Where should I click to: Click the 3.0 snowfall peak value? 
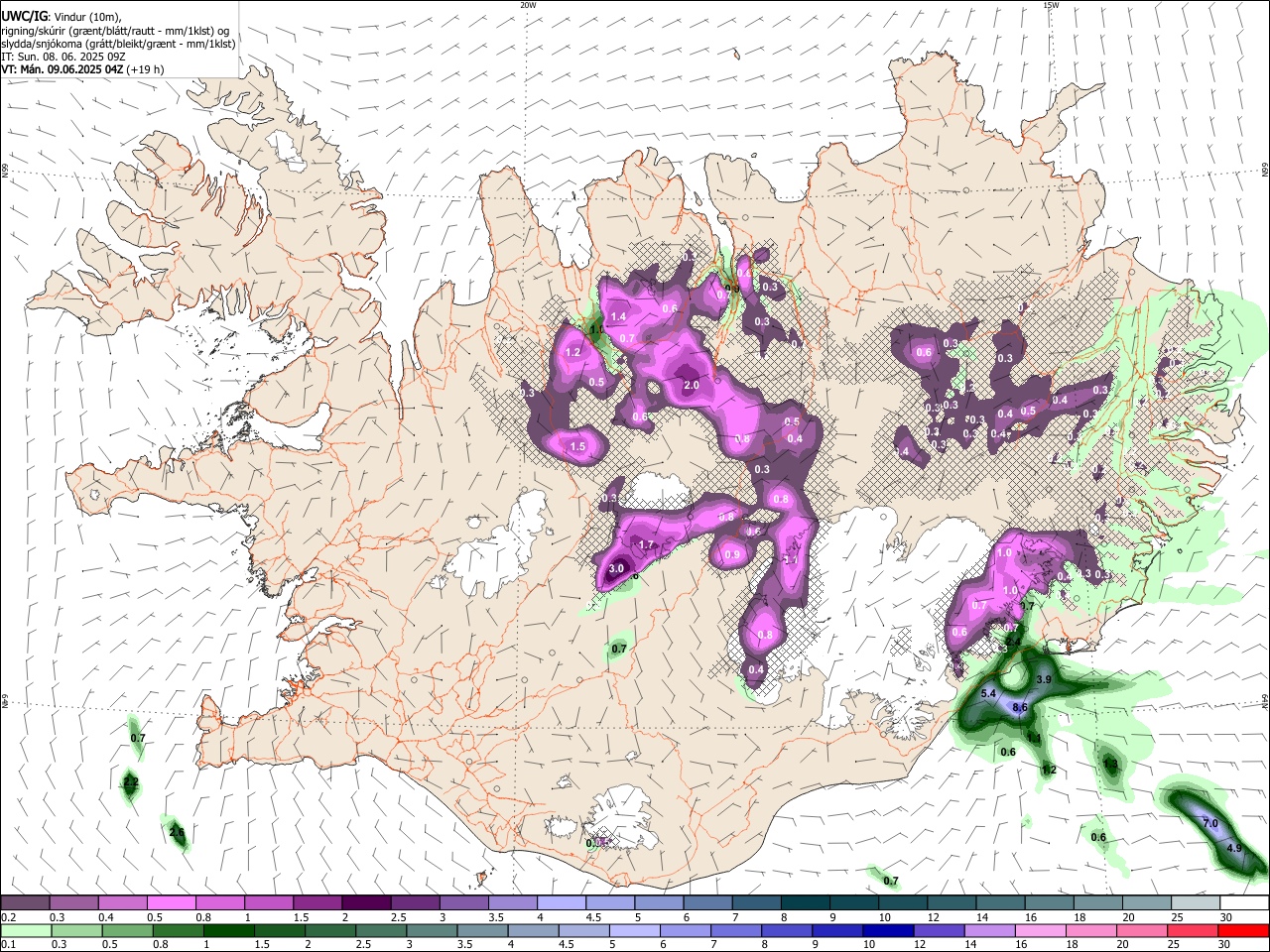pyautogui.click(x=616, y=568)
